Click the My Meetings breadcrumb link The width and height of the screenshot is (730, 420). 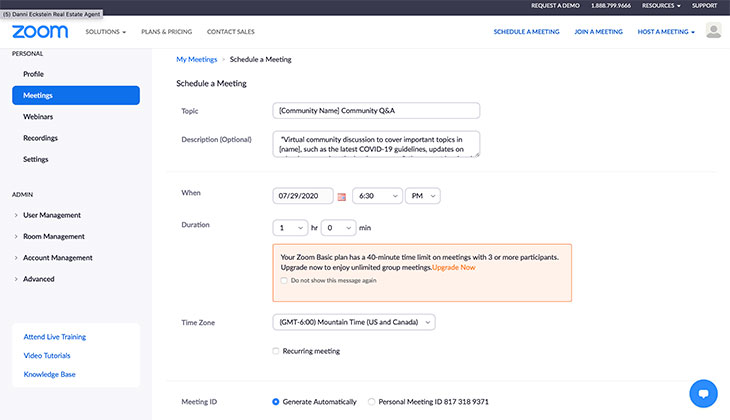196,60
